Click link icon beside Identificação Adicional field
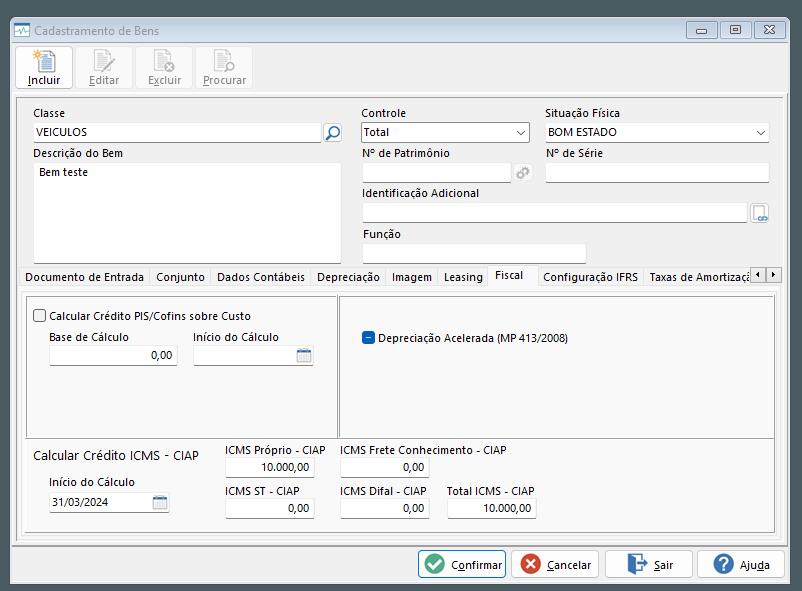The height and width of the screenshot is (591, 802). click(760, 213)
